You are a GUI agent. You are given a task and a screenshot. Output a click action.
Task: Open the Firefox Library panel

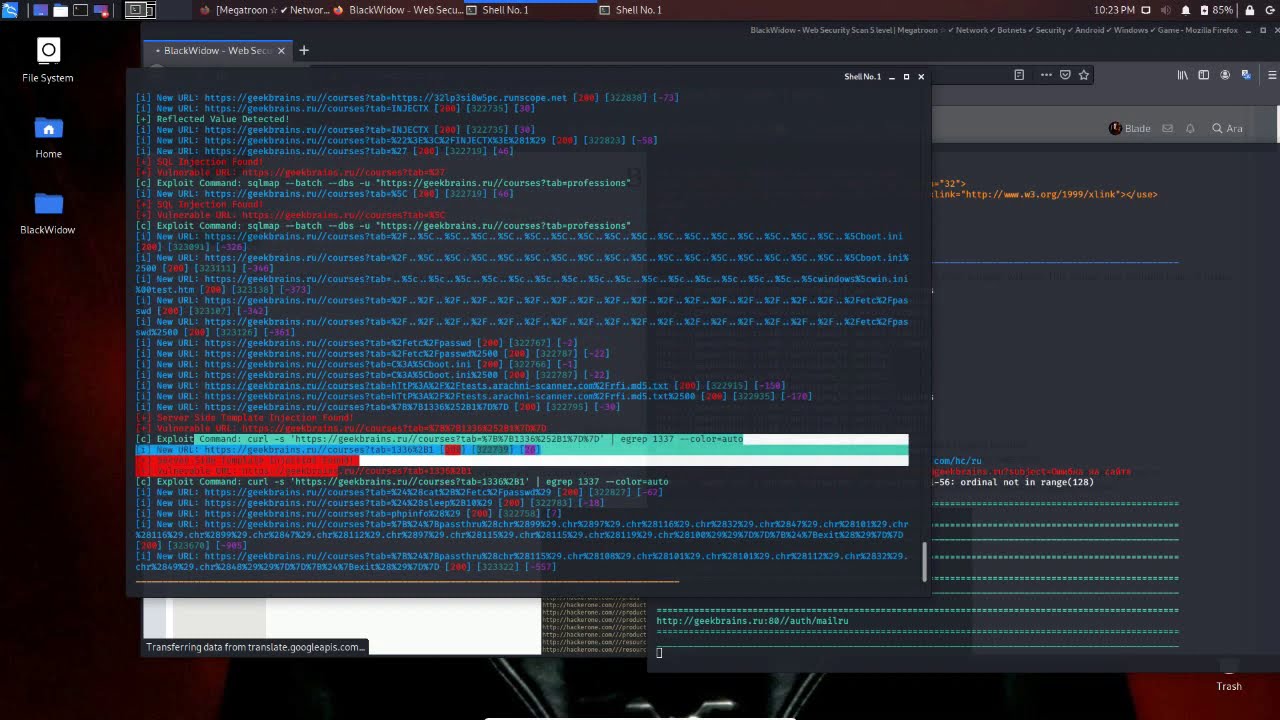coord(1183,75)
